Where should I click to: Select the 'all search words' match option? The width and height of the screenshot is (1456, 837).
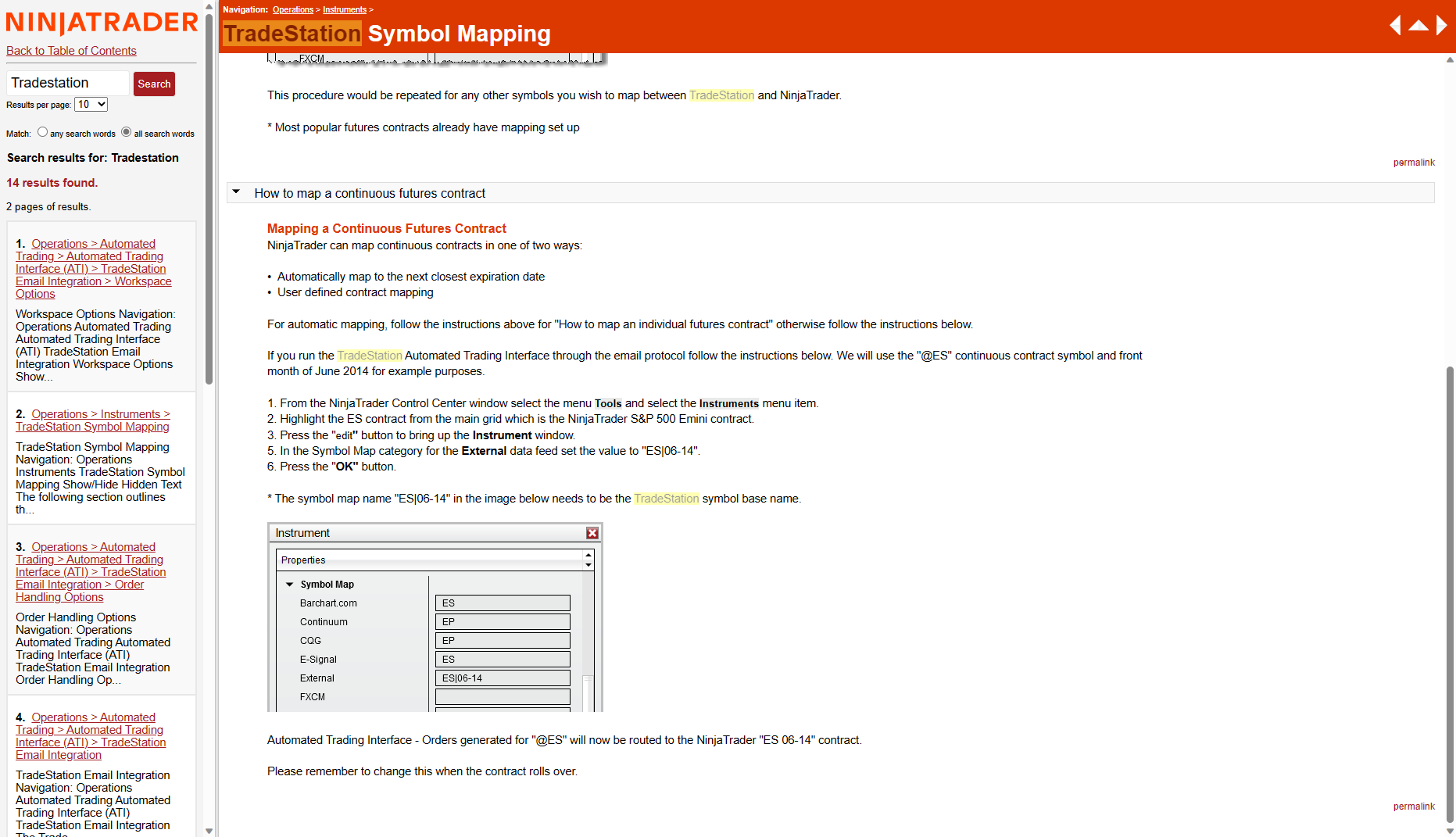tap(126, 132)
